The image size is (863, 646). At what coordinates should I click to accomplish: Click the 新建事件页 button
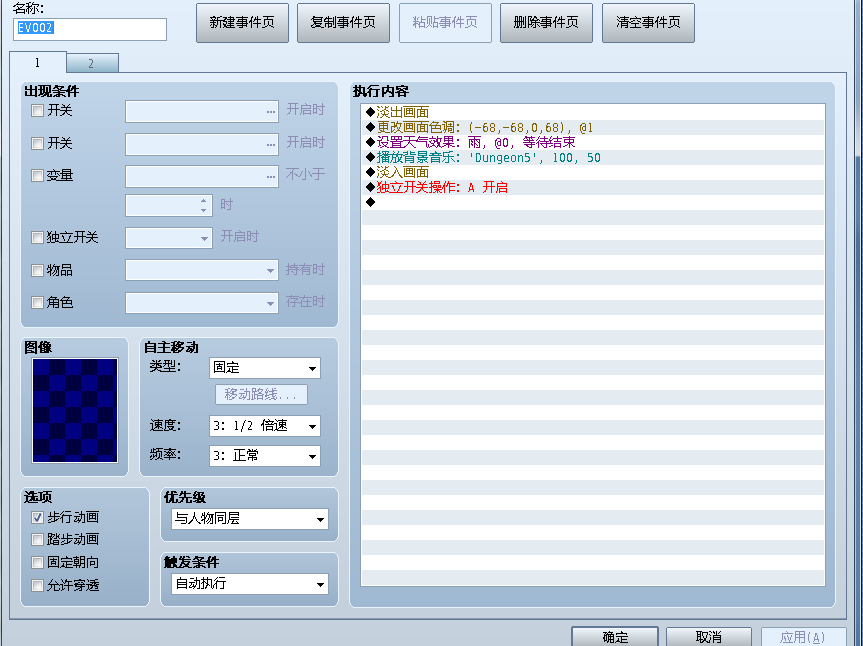coord(242,23)
